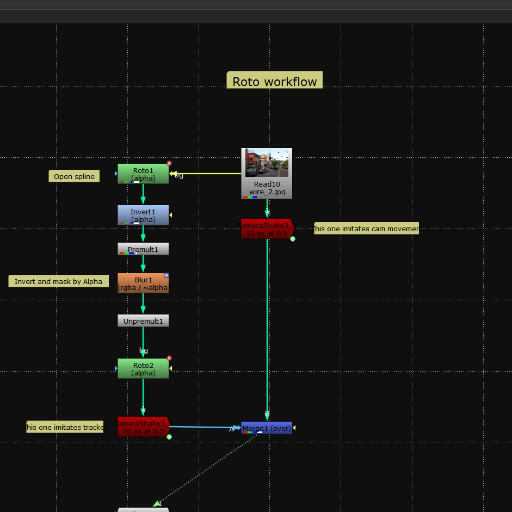Select the CameraShake3 node beside Merge1
This screenshot has height=512, width=512.
144,427
